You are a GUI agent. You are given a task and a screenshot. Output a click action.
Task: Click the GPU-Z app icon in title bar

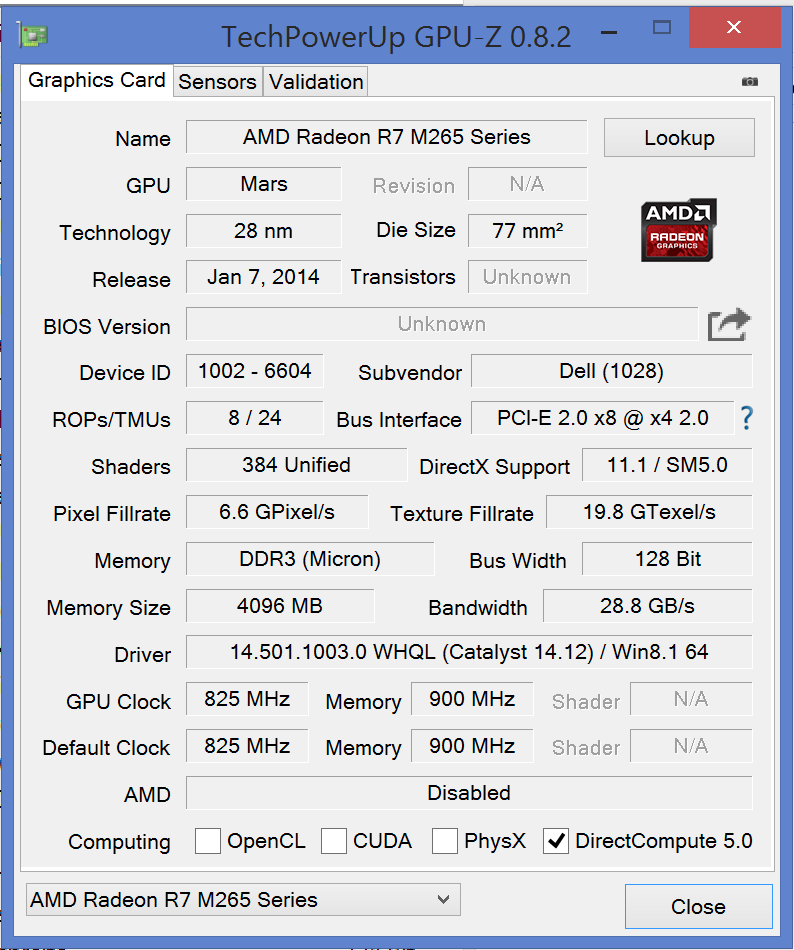coord(32,36)
